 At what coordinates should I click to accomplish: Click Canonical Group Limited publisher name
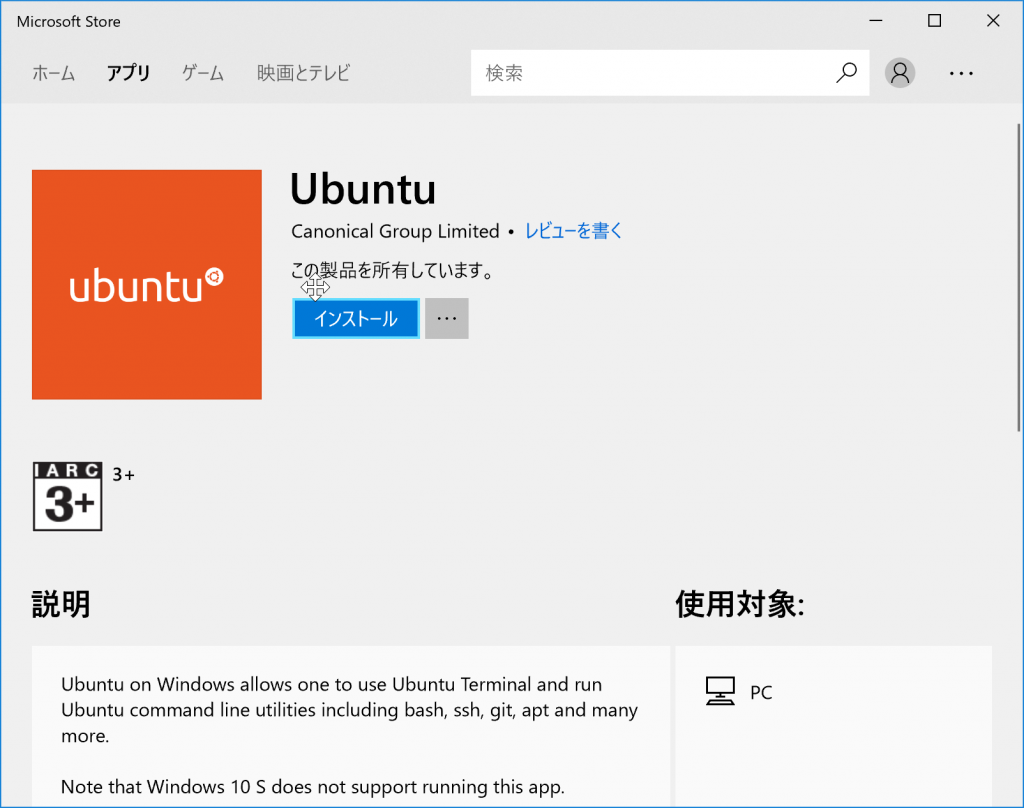[395, 231]
